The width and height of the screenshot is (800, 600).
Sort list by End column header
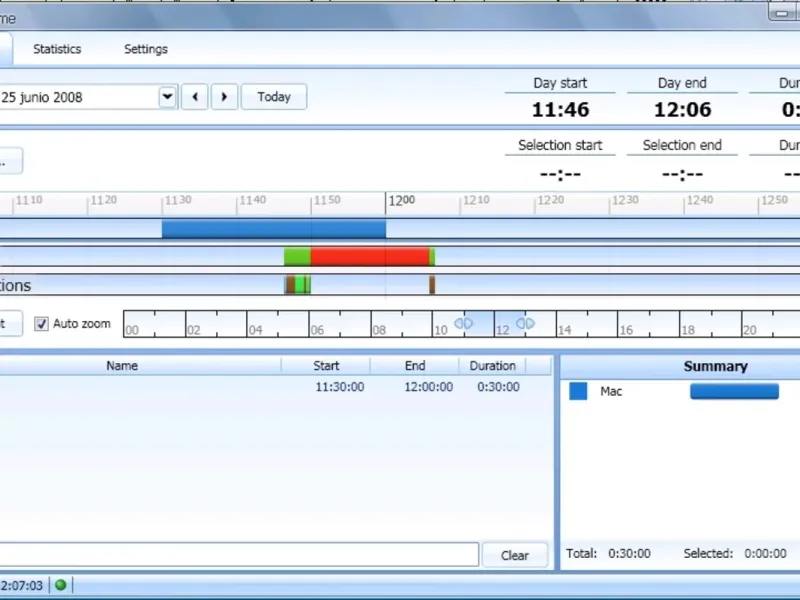coord(415,365)
